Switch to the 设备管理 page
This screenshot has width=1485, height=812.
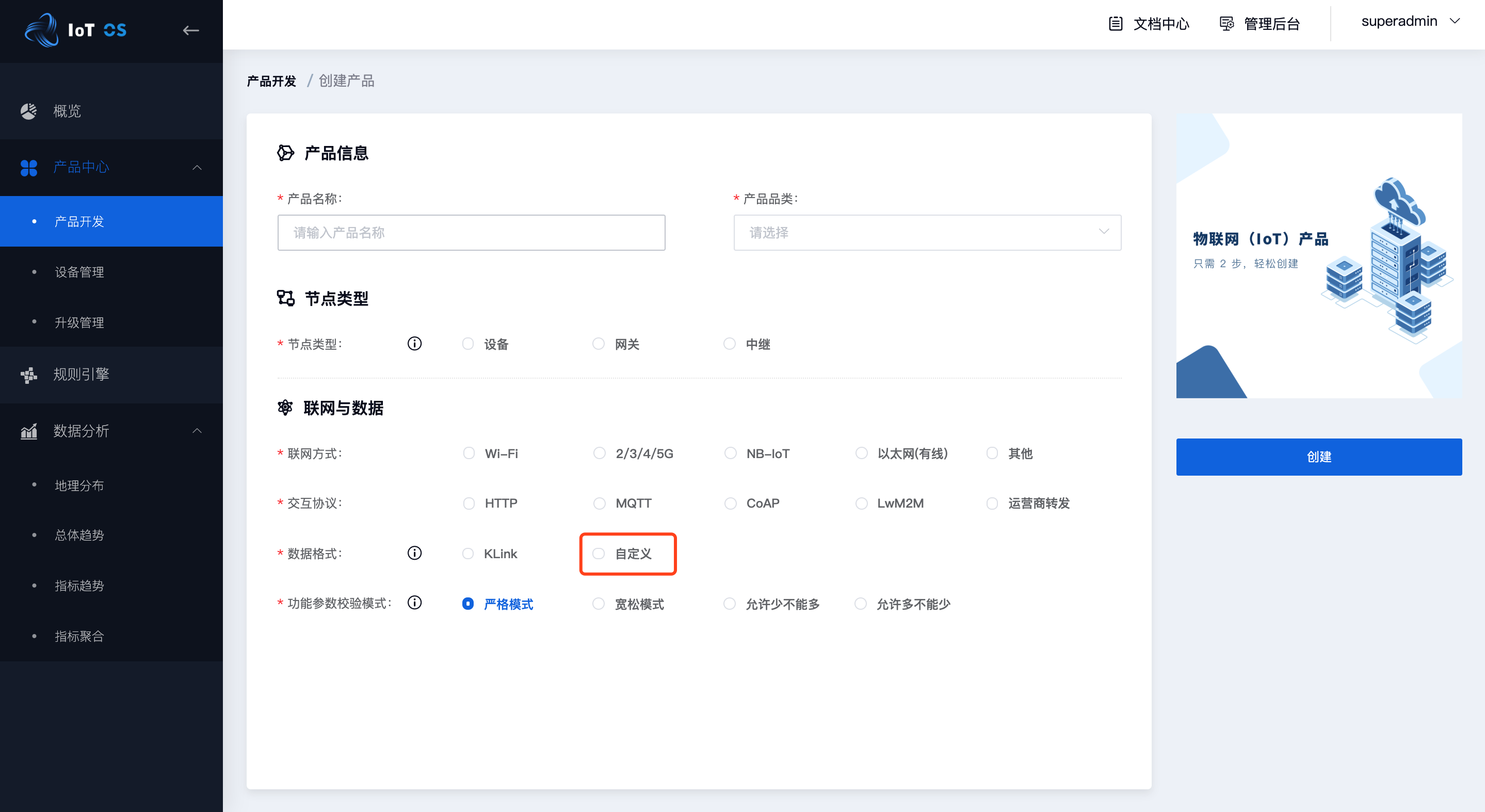(x=79, y=271)
